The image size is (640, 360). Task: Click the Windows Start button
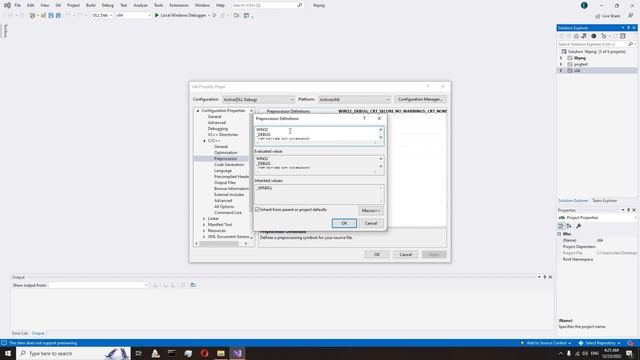pyautogui.click(x=8, y=353)
